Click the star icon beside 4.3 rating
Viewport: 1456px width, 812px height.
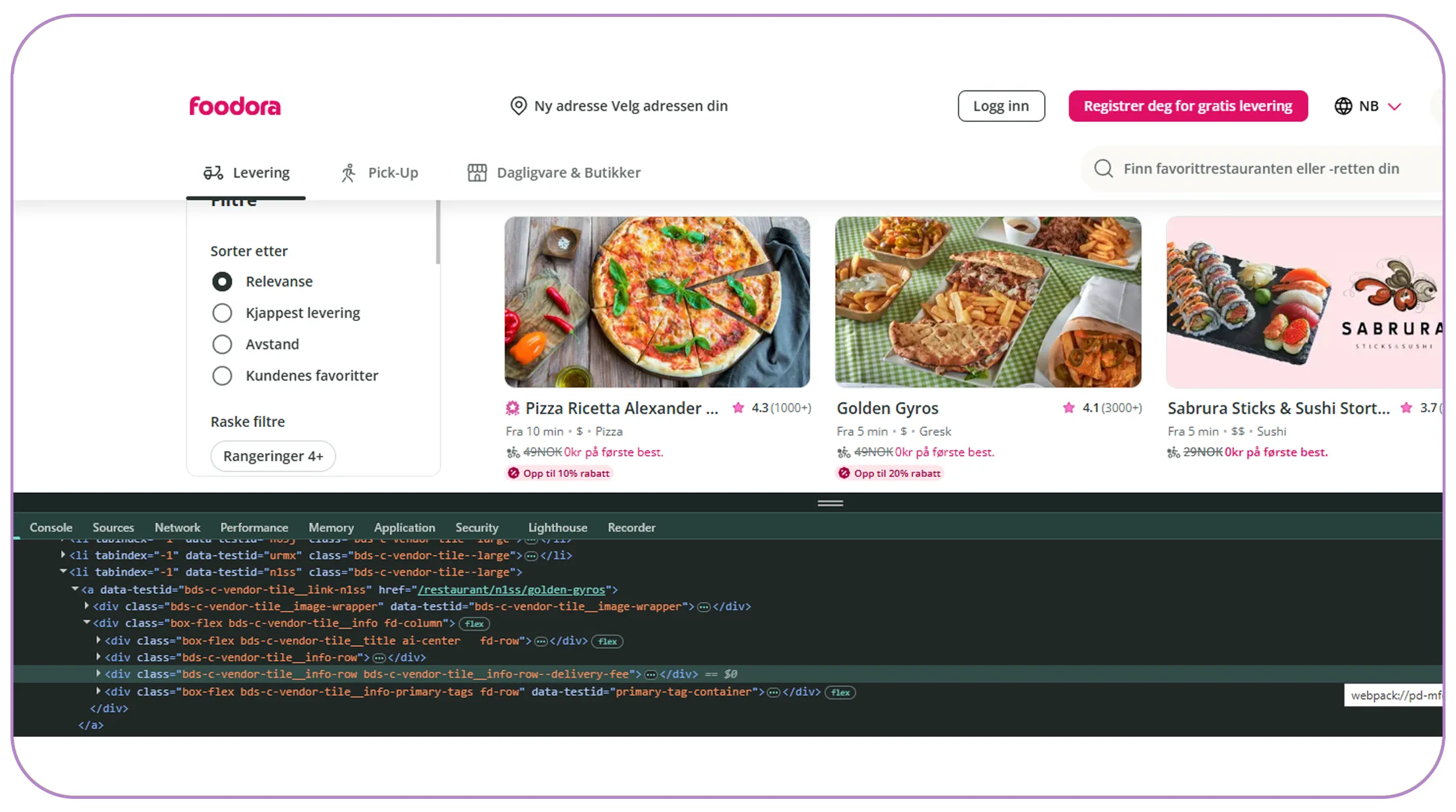point(738,408)
